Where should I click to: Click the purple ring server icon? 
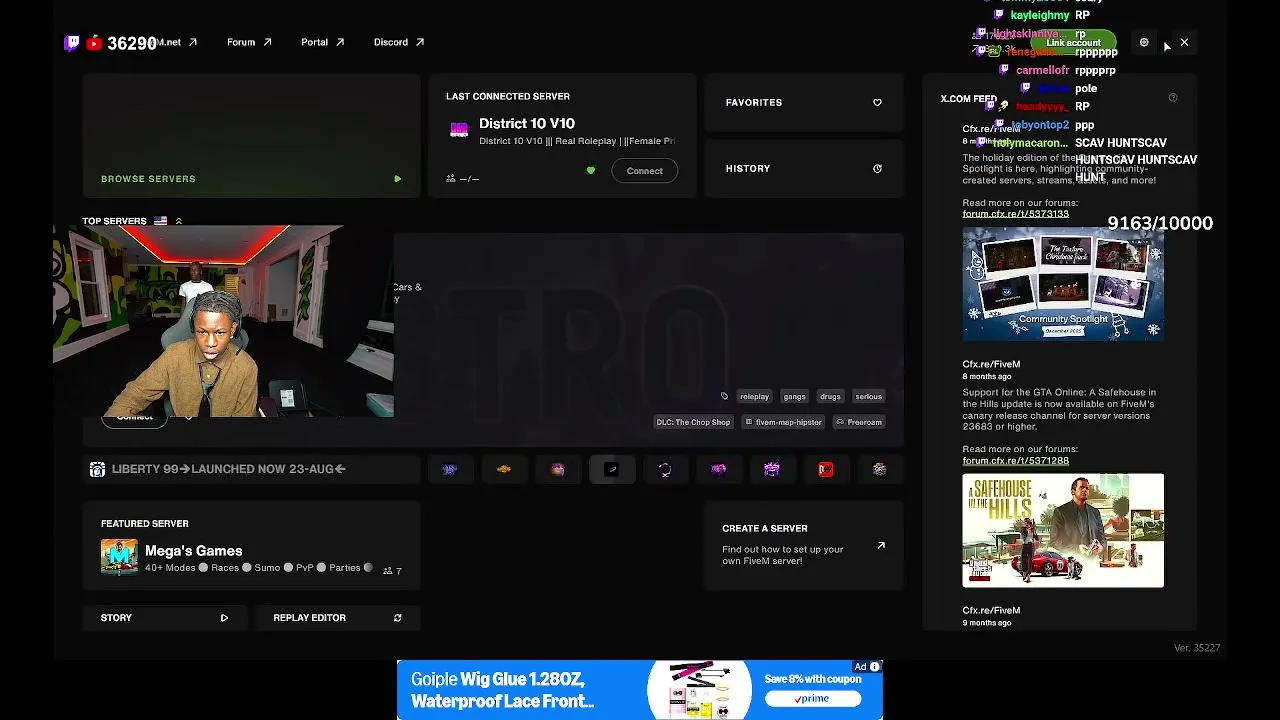[x=665, y=469]
